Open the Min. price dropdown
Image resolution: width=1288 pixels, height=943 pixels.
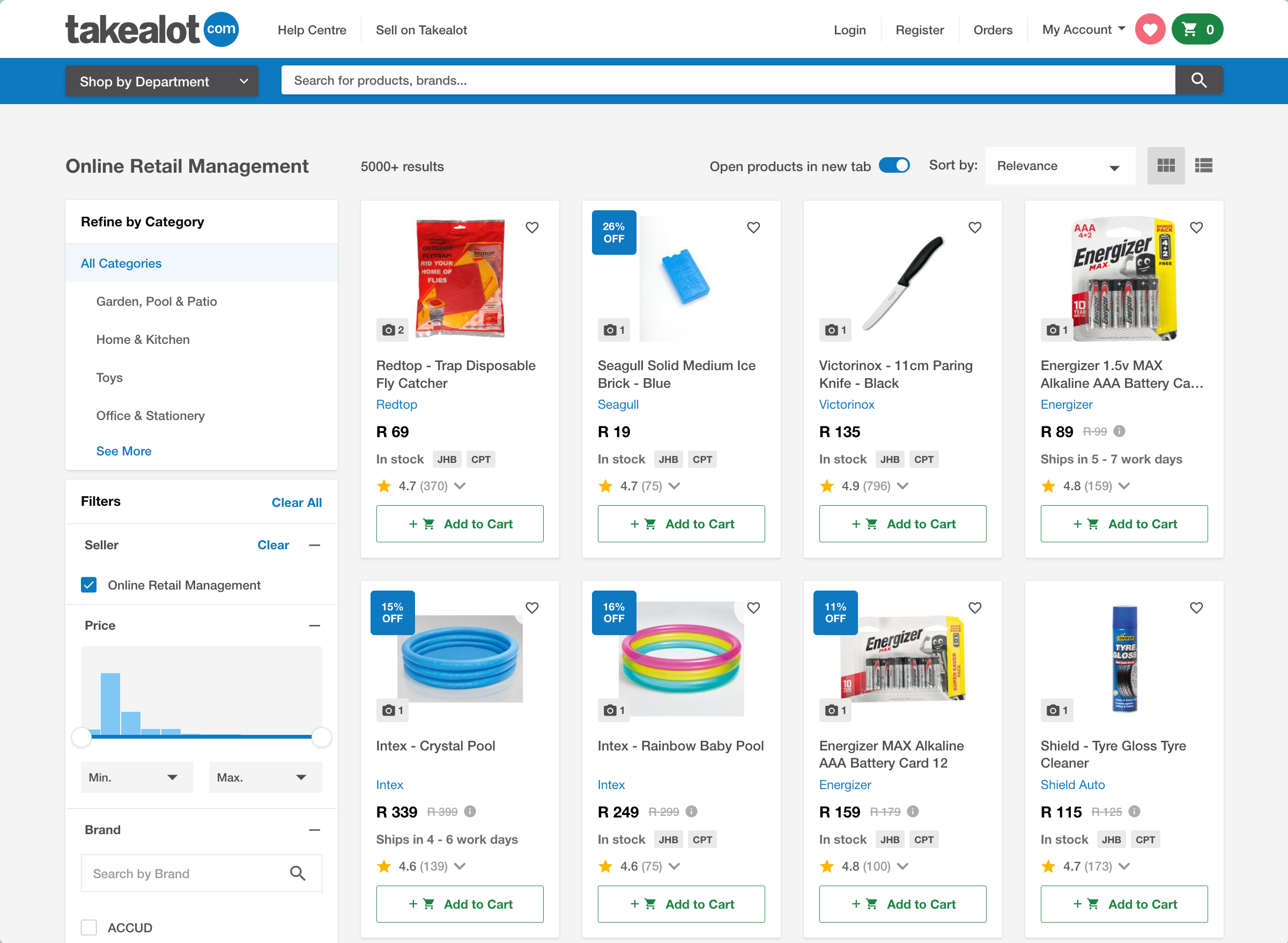[x=136, y=777]
